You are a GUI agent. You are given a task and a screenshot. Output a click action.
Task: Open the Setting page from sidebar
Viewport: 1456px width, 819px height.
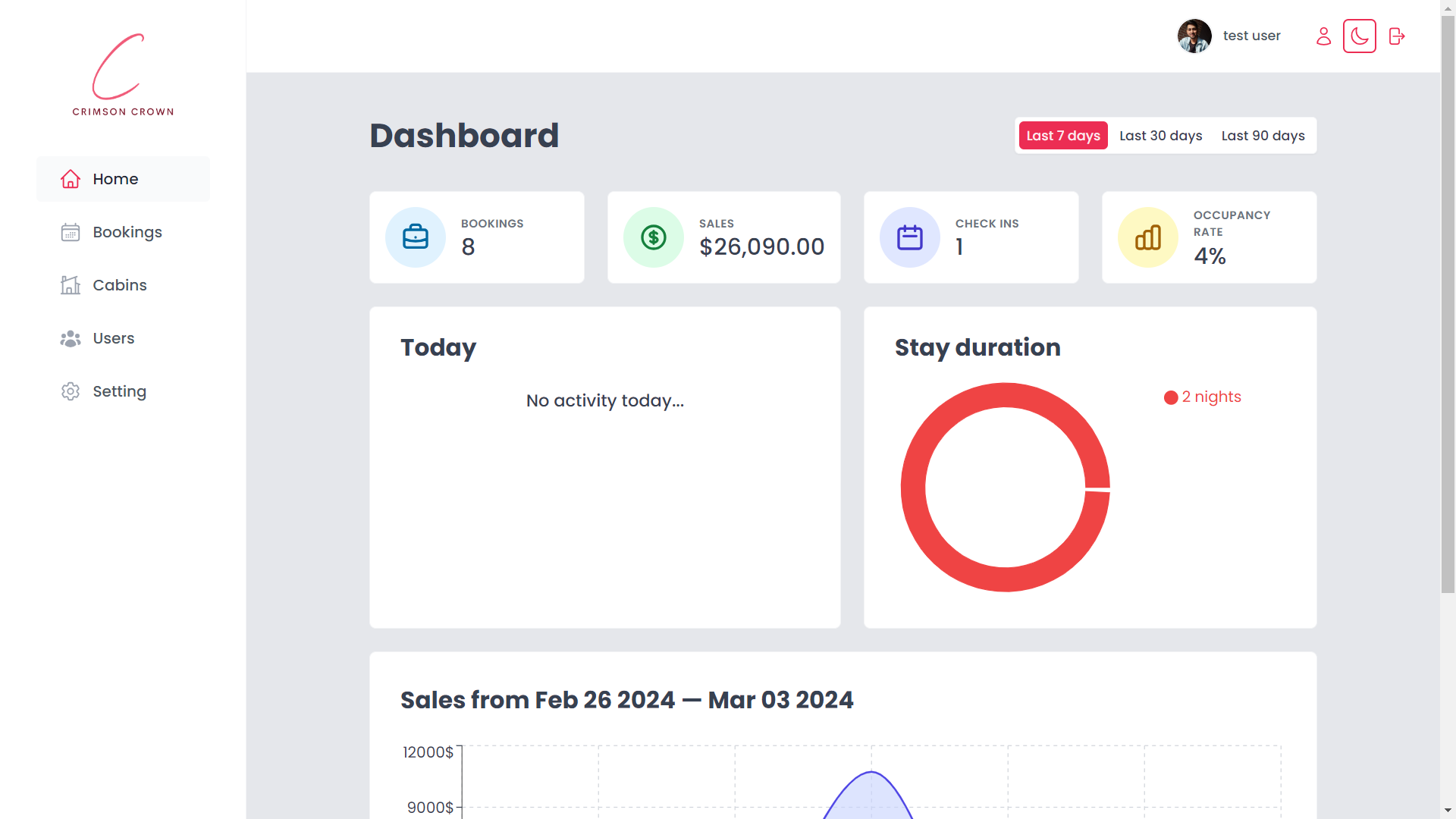[x=119, y=391]
